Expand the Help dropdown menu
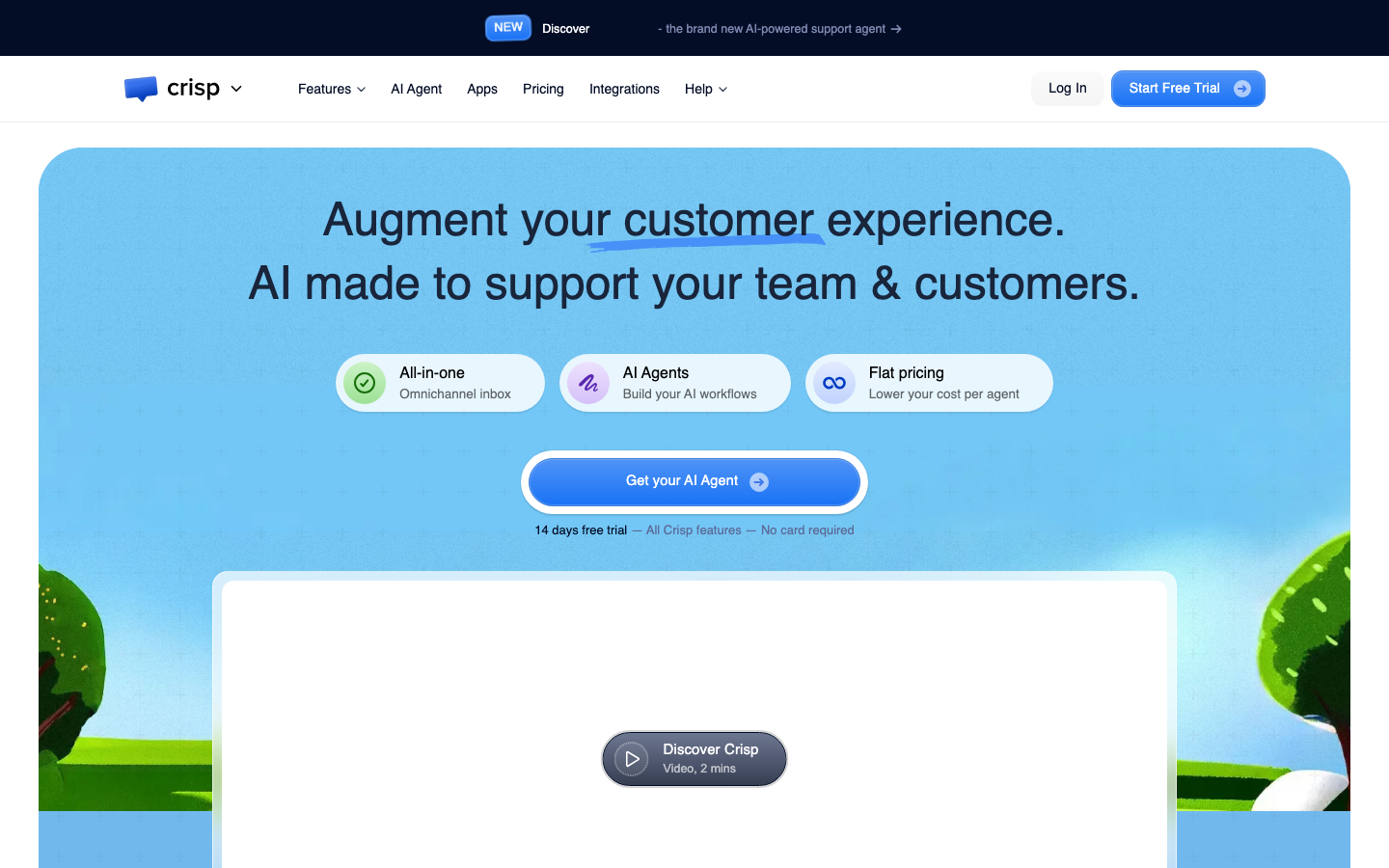This screenshot has width=1389, height=868. click(x=706, y=89)
